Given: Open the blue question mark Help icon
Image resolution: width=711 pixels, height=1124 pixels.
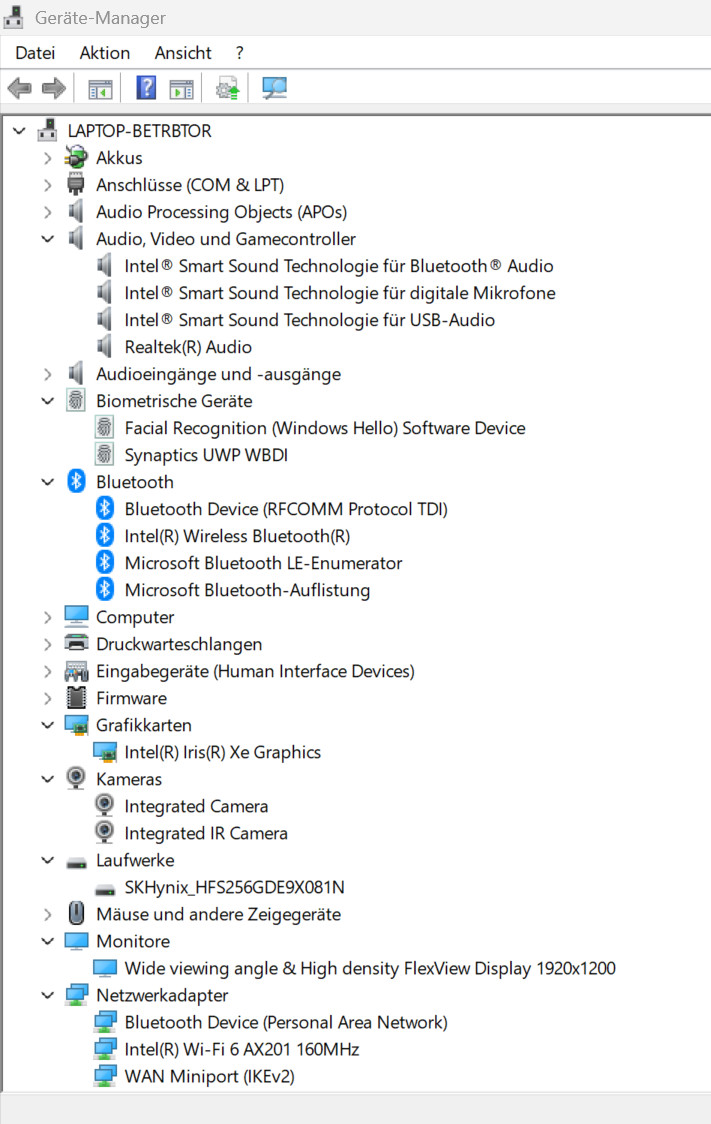Looking at the screenshot, I should [146, 87].
